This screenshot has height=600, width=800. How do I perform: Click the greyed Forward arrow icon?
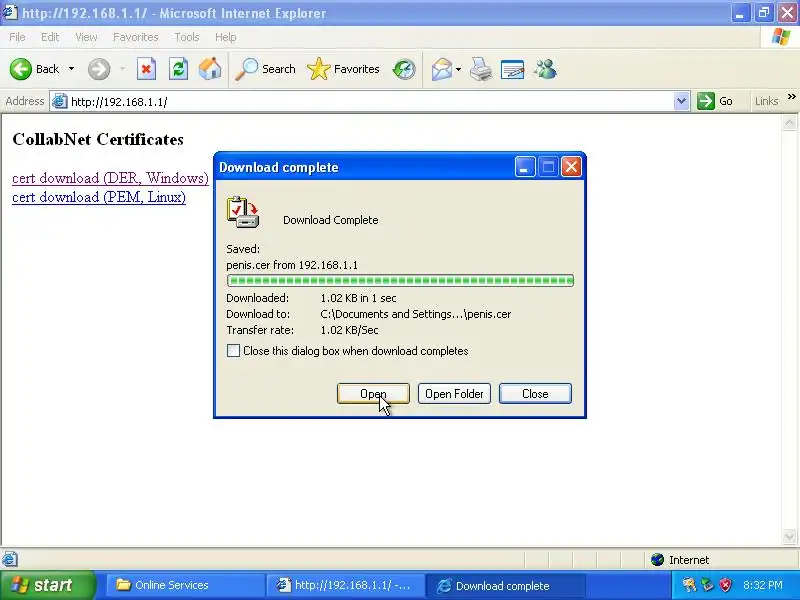click(98, 69)
